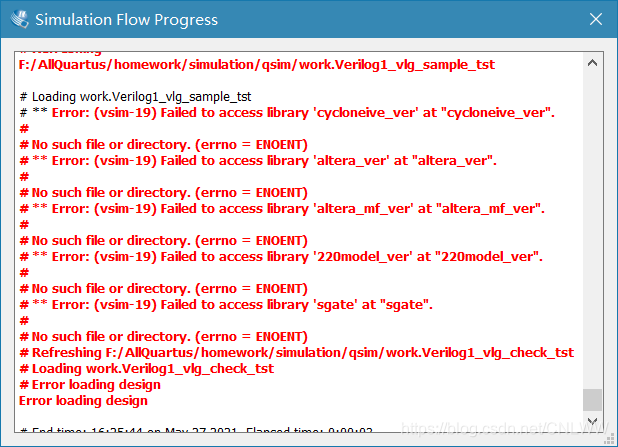This screenshot has width=618, height=447.
Task: Click the '# Error loading design' line
Action: [x=90, y=385]
